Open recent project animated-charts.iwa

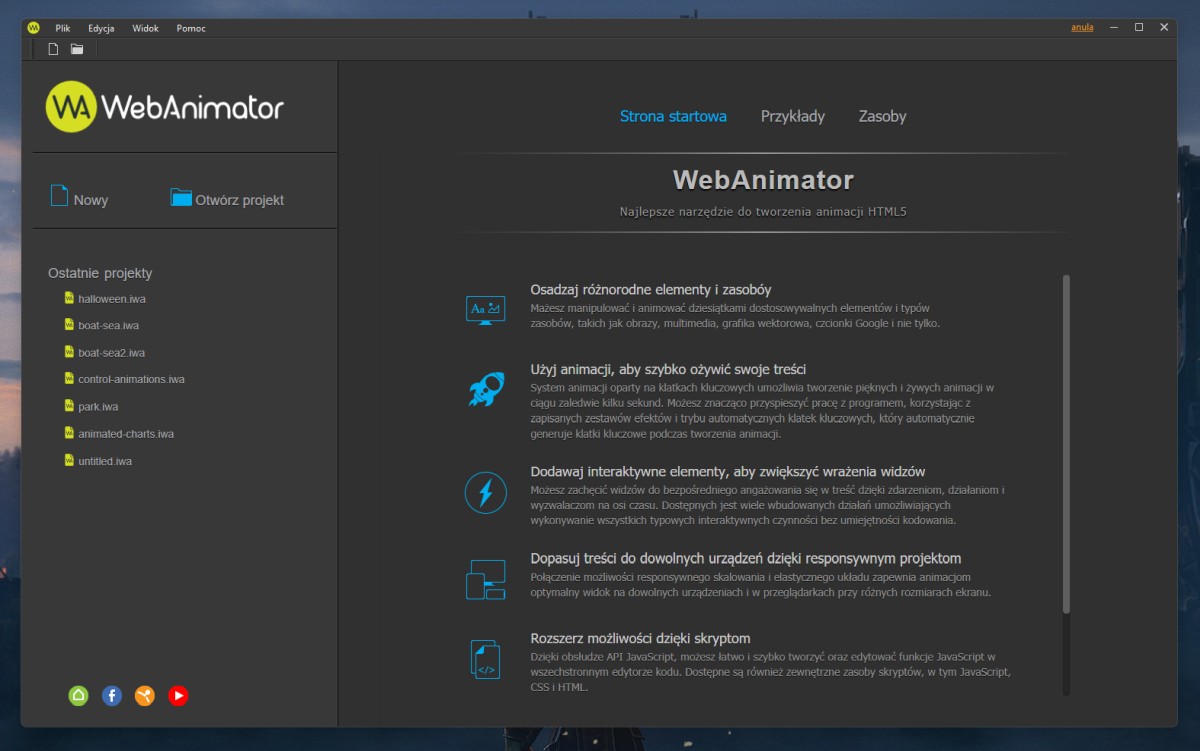coord(125,434)
